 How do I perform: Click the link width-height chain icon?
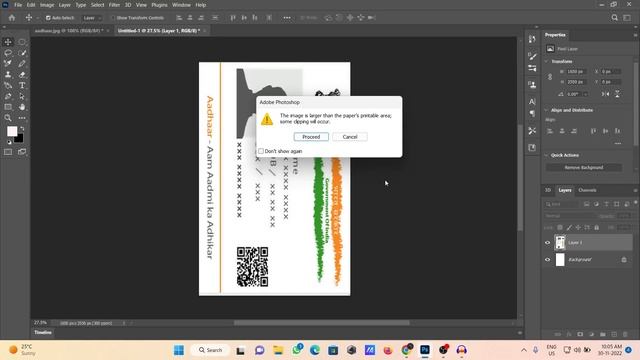(x=550, y=77)
